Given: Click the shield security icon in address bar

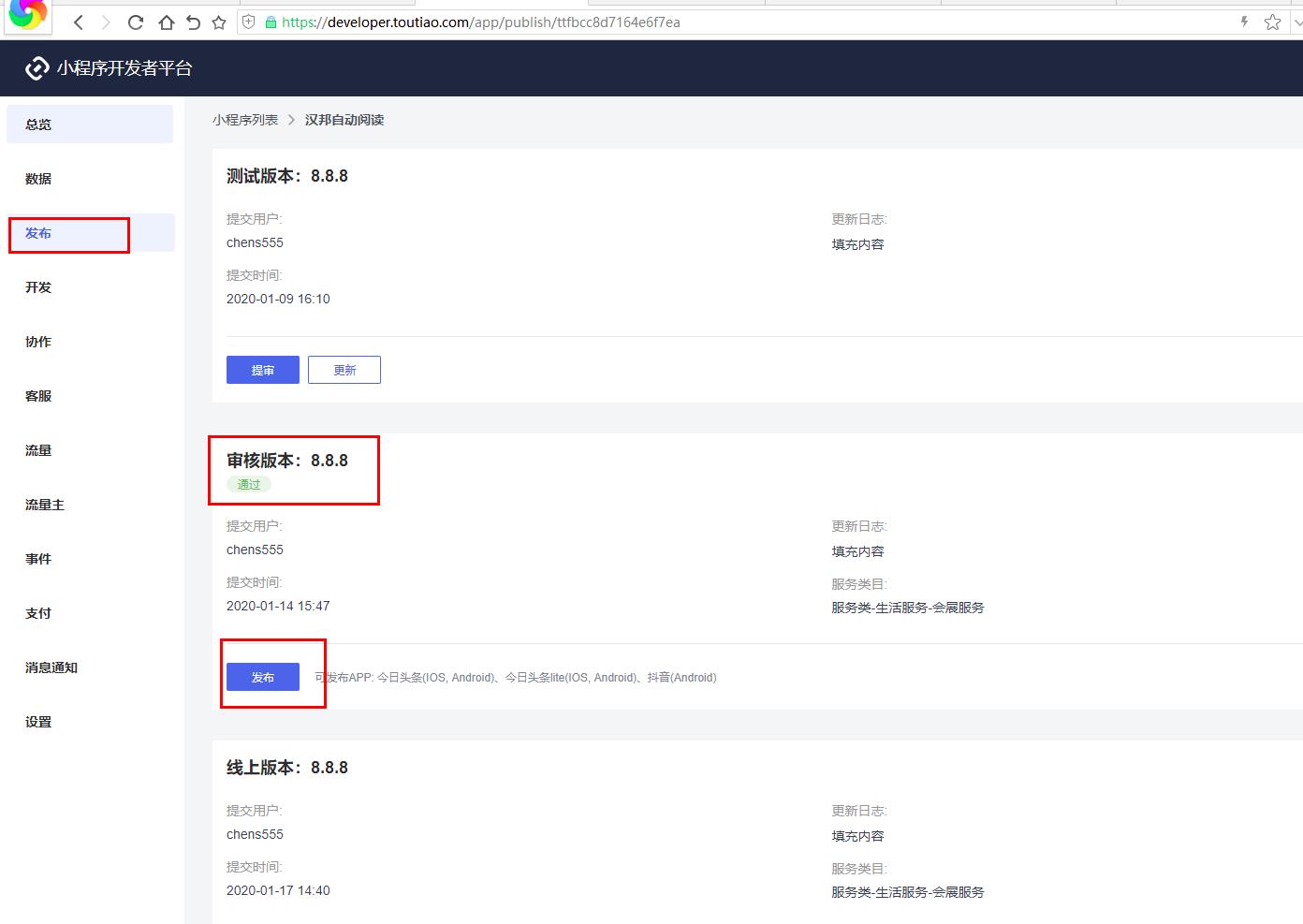Looking at the screenshot, I should point(249,22).
